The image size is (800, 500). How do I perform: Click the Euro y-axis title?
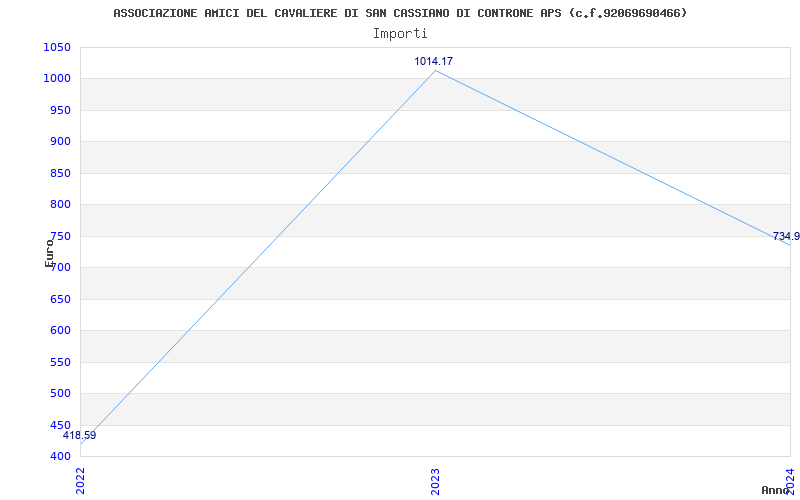[50, 252]
